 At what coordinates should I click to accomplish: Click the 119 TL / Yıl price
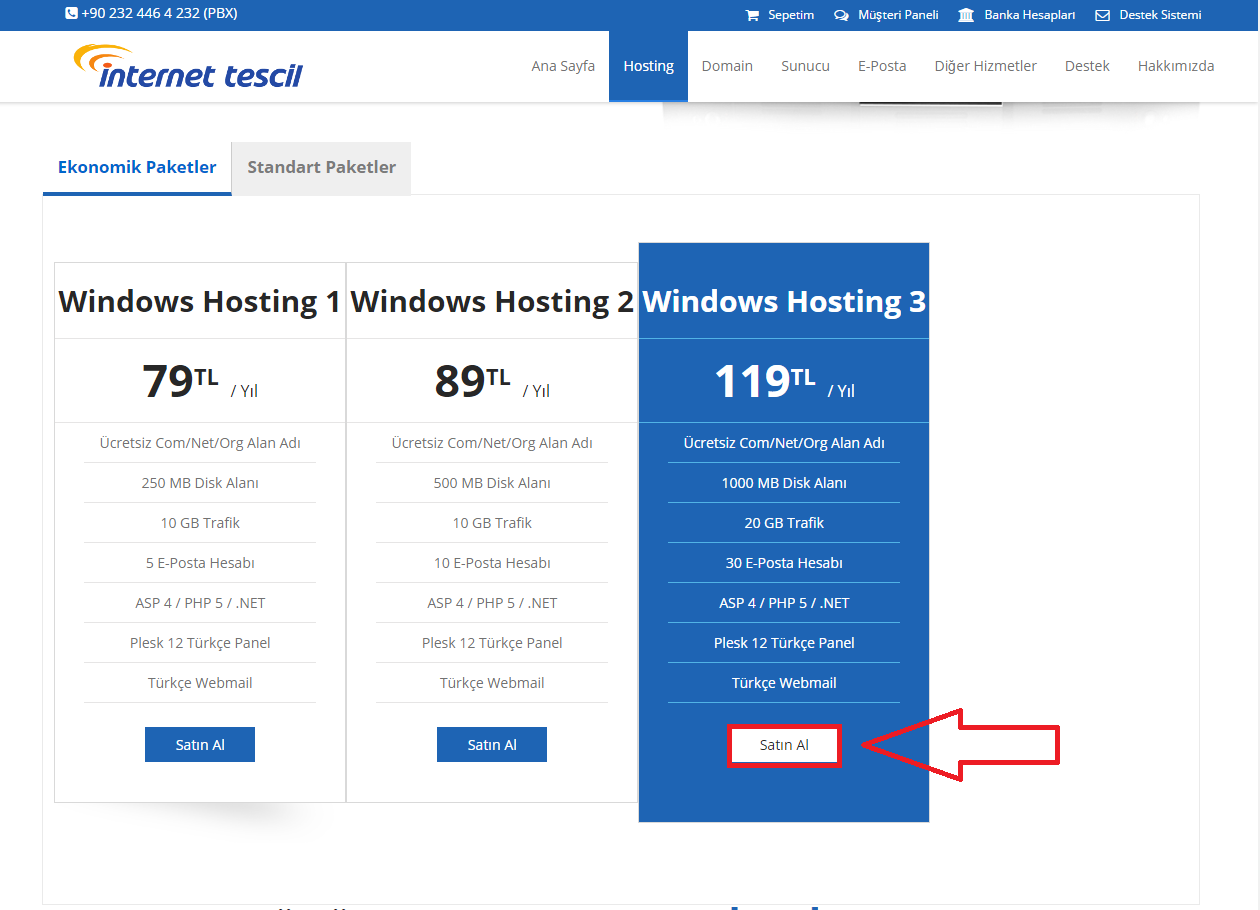point(784,381)
